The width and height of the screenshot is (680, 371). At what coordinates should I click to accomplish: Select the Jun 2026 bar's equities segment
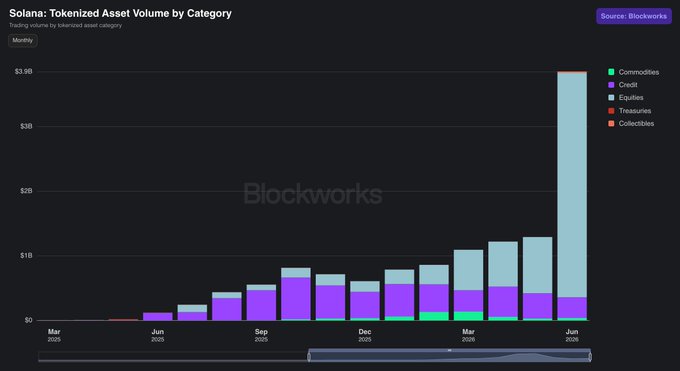coord(572,185)
